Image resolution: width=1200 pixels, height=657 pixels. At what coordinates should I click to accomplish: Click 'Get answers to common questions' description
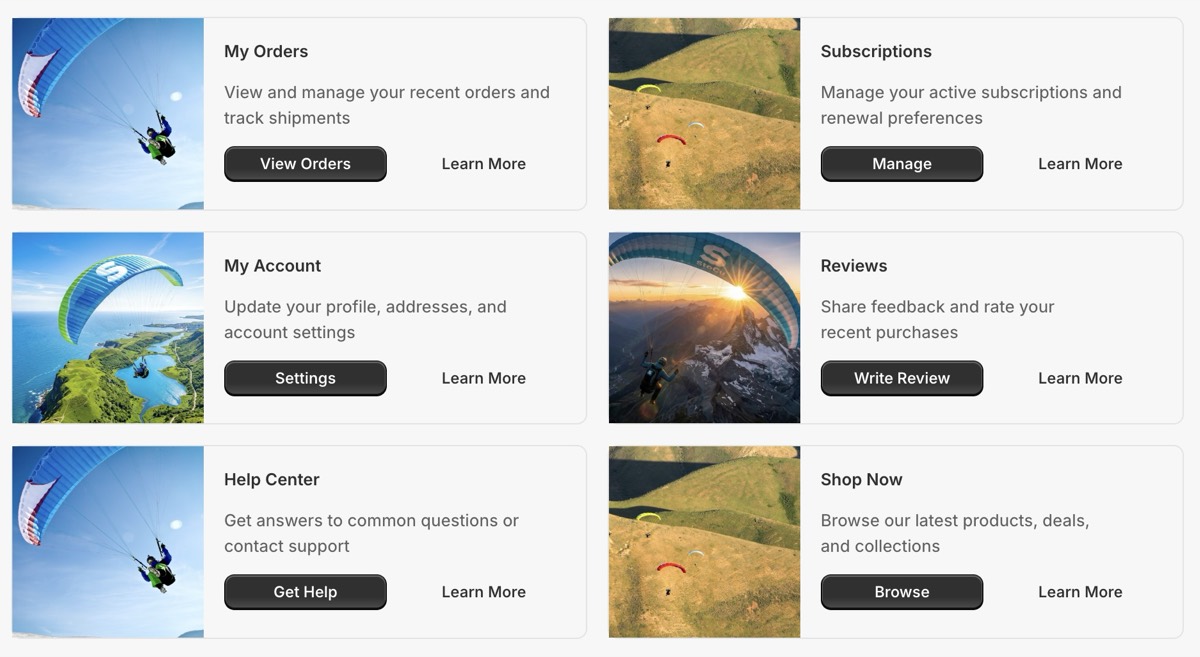click(371, 533)
